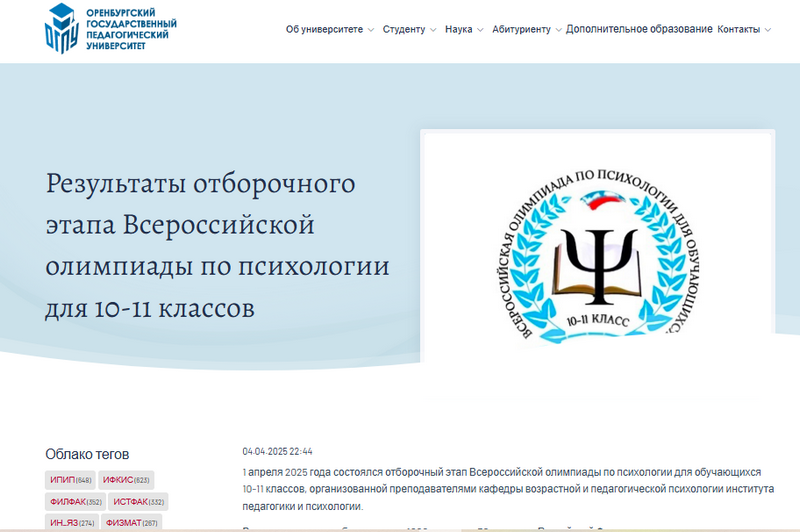Click the psychology olympiad emblem image
Image resolution: width=800 pixels, height=532 pixels.
(597, 258)
